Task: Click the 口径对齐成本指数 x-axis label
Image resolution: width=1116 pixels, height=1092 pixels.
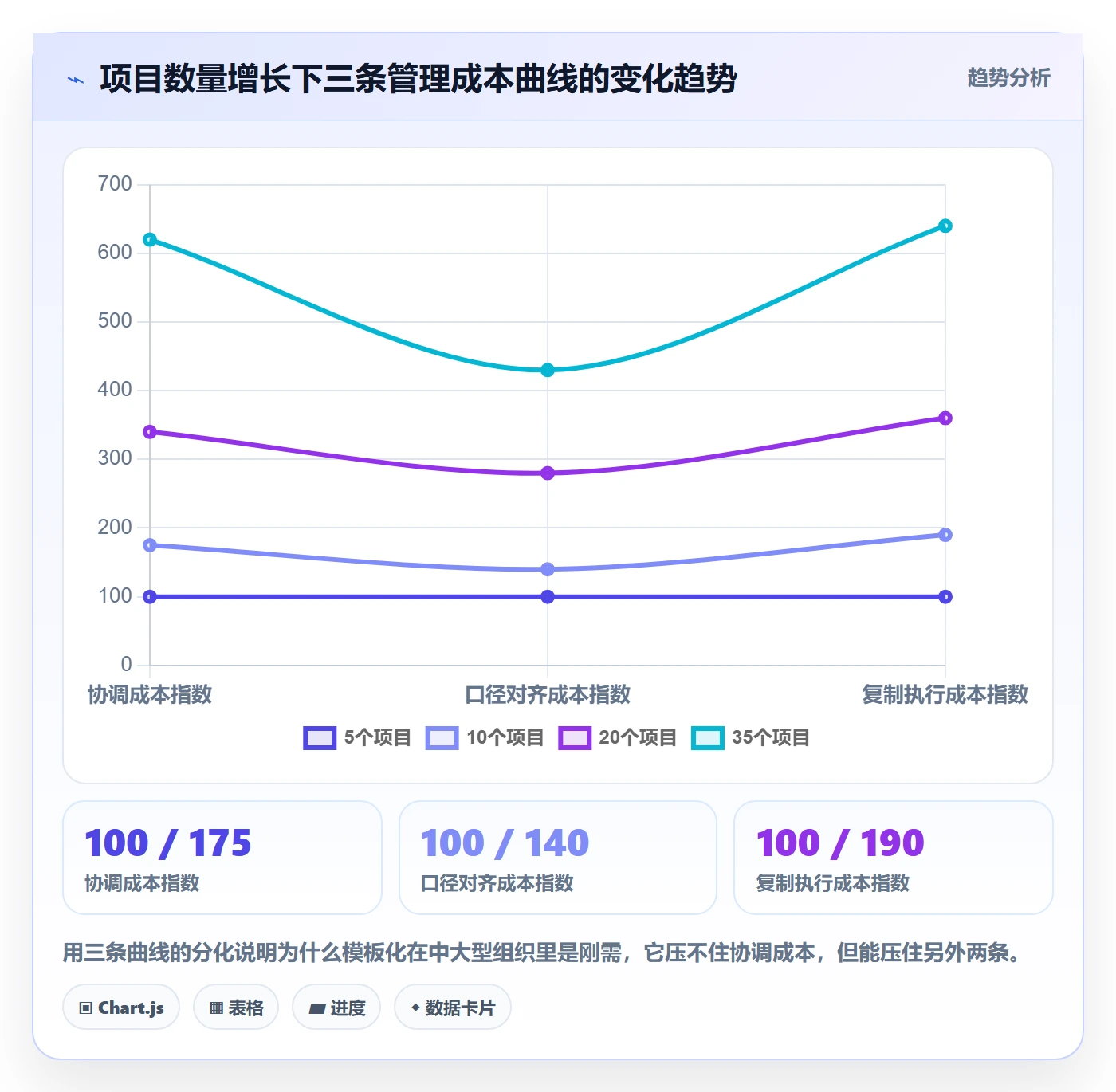Action: (x=548, y=694)
